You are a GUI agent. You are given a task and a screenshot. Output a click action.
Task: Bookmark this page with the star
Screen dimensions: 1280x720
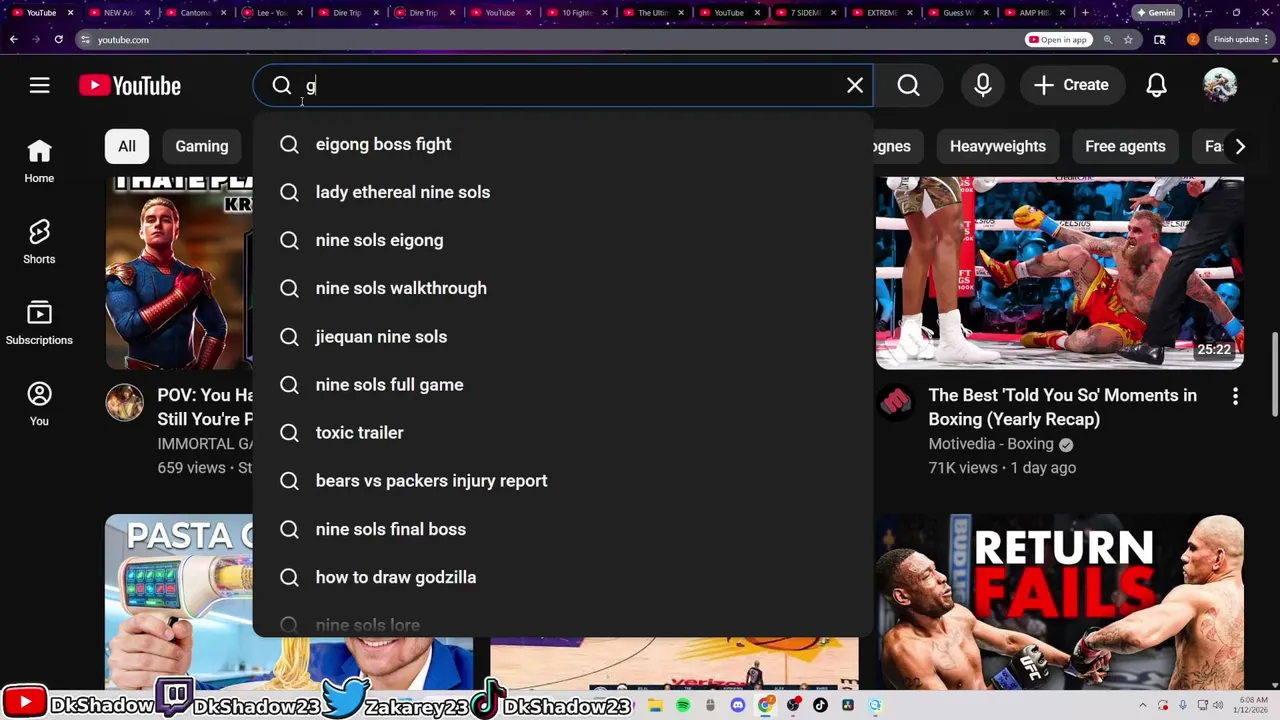coord(1128,39)
